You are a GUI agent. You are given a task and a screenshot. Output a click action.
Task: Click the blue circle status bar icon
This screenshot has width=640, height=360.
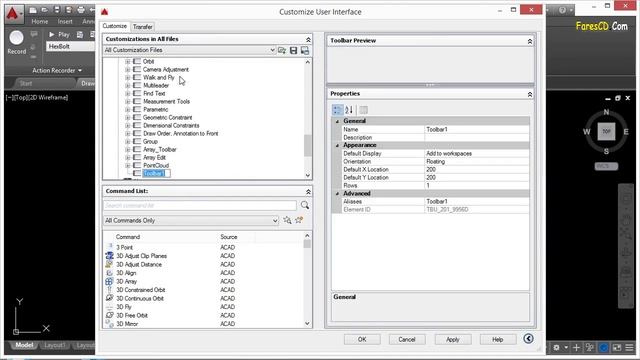(x=604, y=348)
